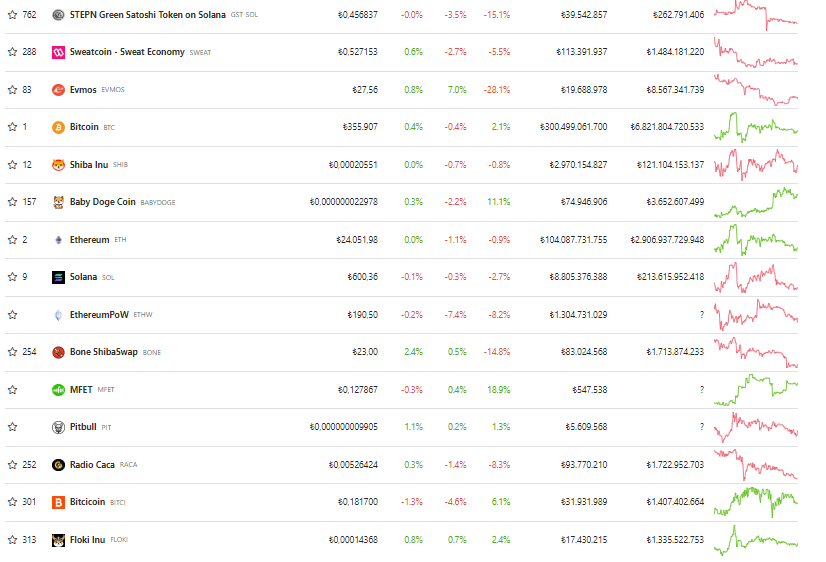Toggle favorite star for Sweatcoin
This screenshot has height=562, width=826.
click(x=13, y=52)
